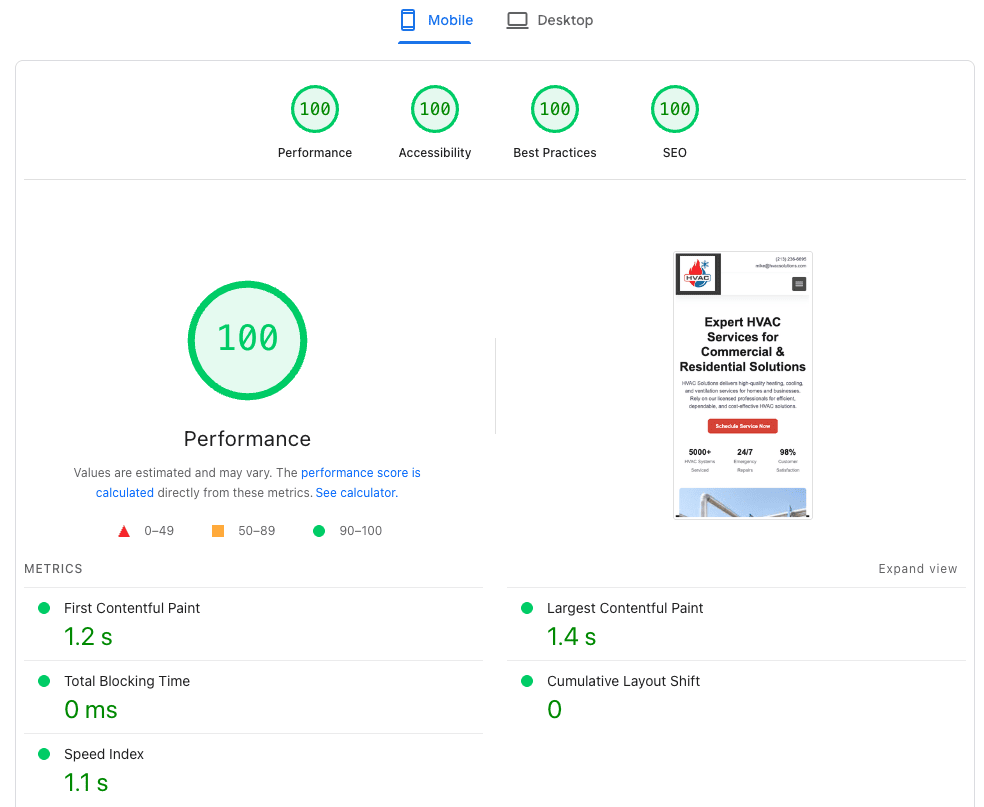Open the HVAC page screenshot thumbnail
This screenshot has height=807, width=984.
point(742,385)
